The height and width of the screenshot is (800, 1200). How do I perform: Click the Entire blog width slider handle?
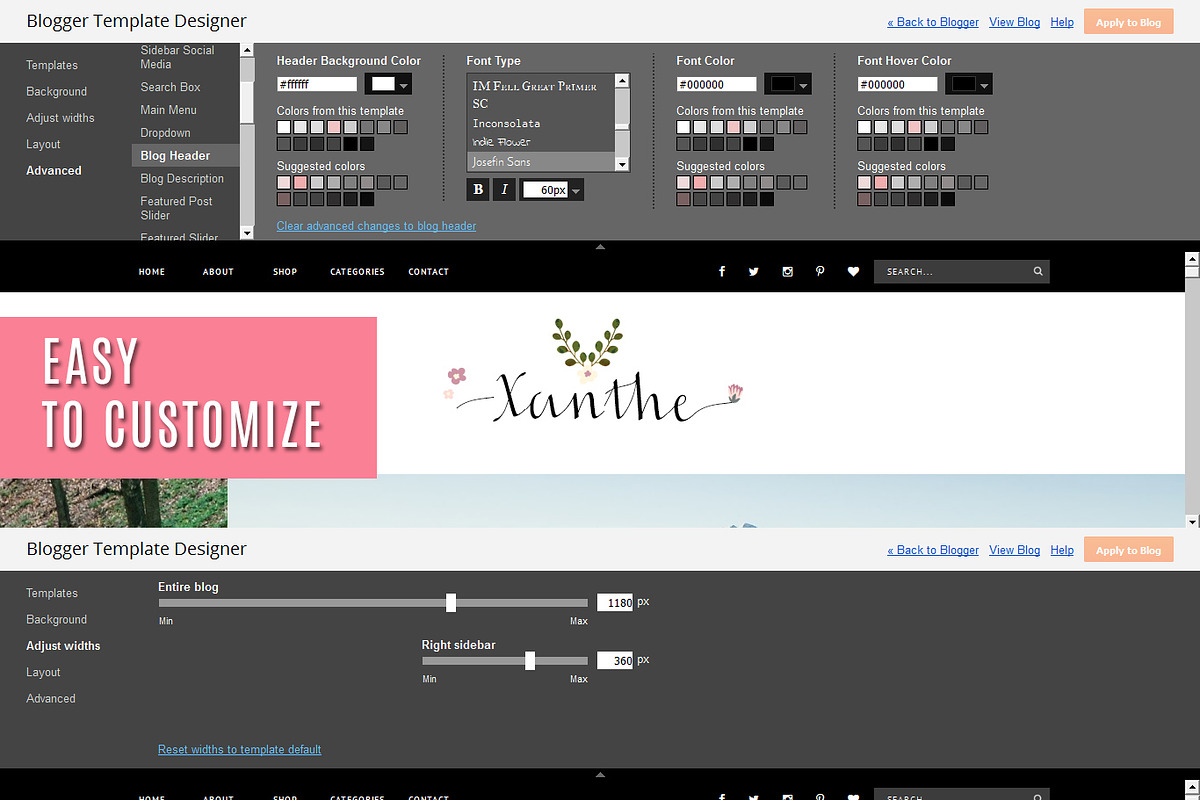coord(451,602)
